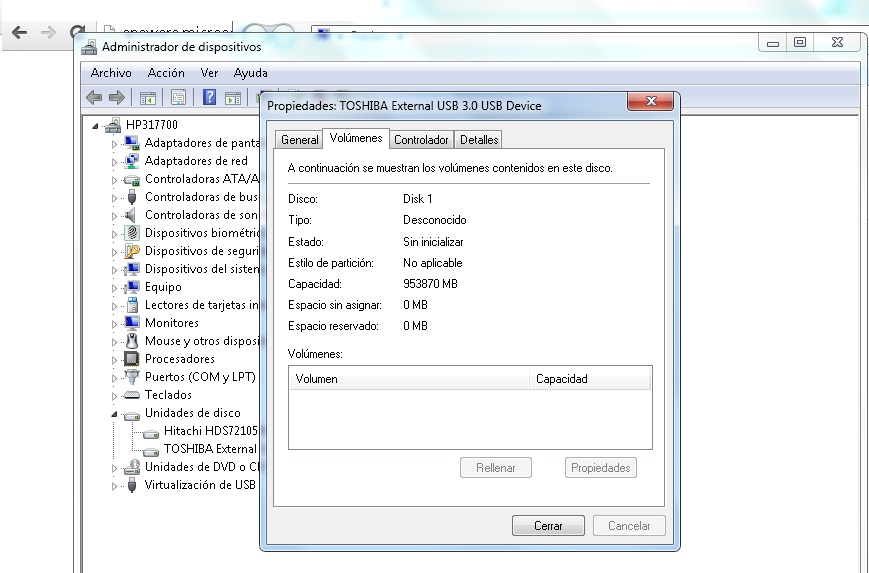Image resolution: width=869 pixels, height=573 pixels.
Task: Expand Virtualización de USB node
Action: pyautogui.click(x=114, y=486)
